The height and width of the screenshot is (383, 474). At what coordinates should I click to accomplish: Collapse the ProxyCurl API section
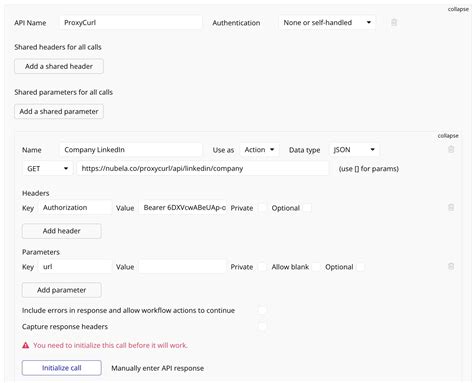[x=458, y=9]
